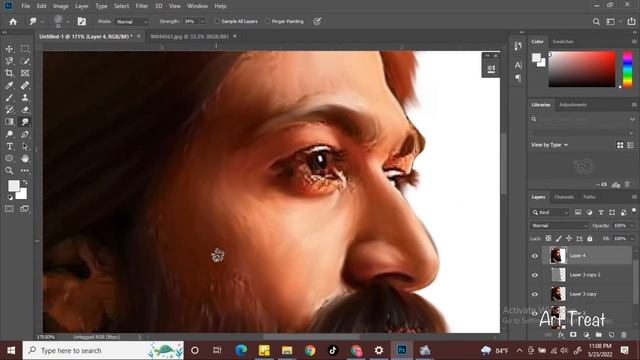Viewport: 640px width, 360px height.
Task: Select the Lasso tool
Action: [x=9, y=61]
